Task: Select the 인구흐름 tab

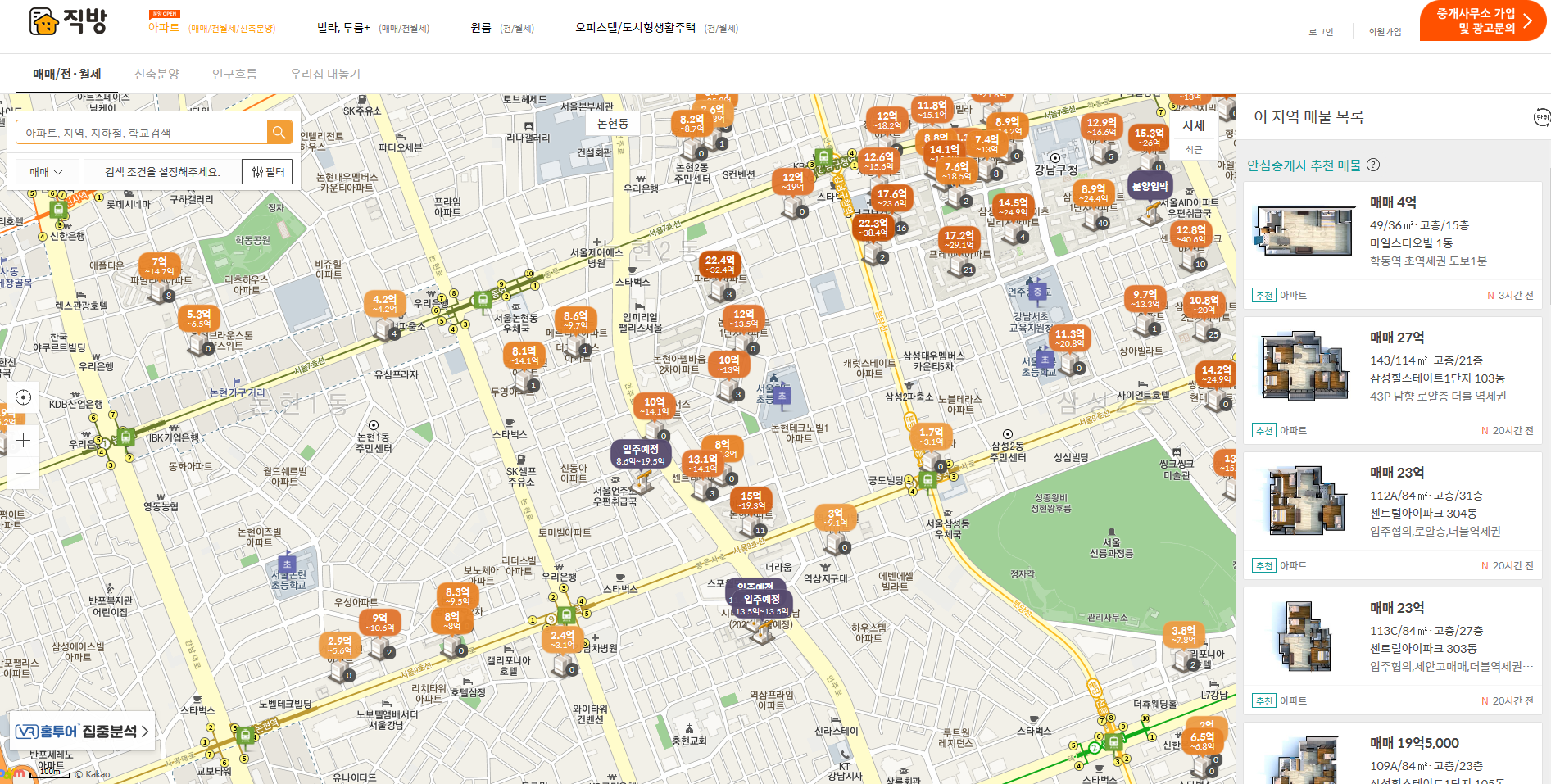Action: pos(234,74)
